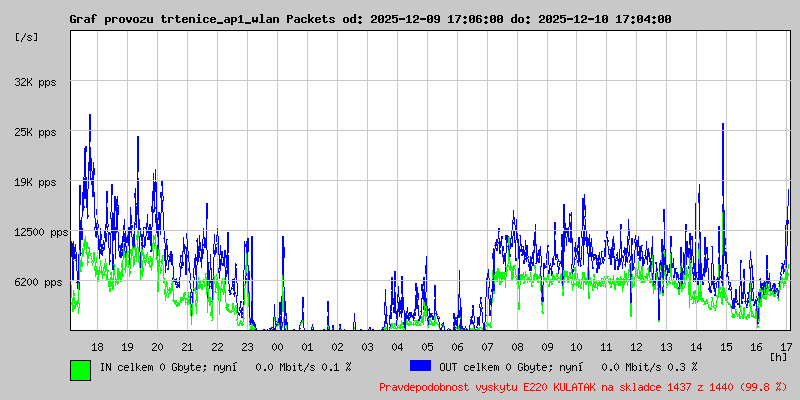The height and width of the screenshot is (400, 800).
Task: Click the '32K pps' y-axis label
Action: [35, 82]
